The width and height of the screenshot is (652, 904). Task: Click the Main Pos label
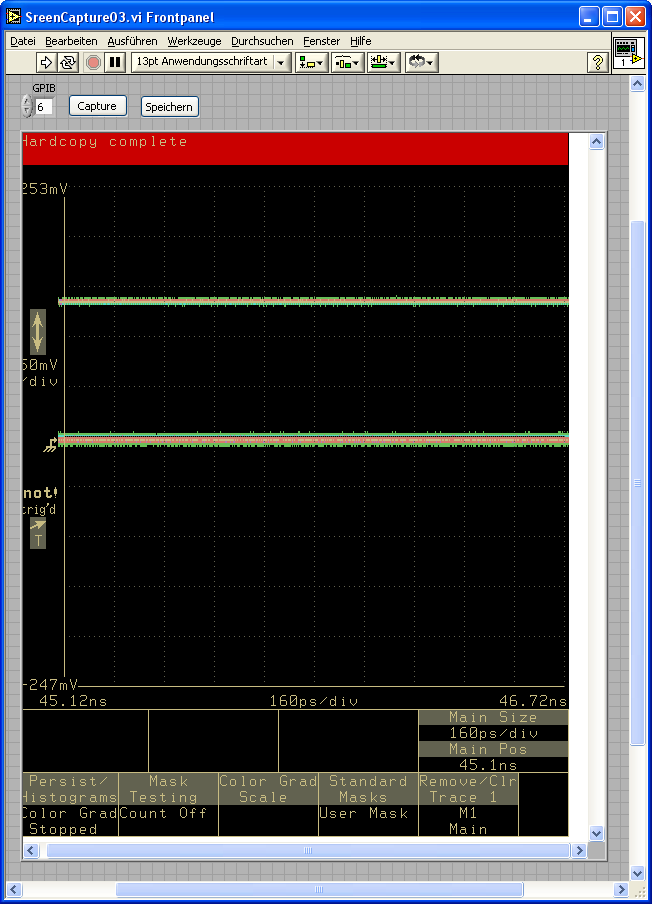point(493,749)
